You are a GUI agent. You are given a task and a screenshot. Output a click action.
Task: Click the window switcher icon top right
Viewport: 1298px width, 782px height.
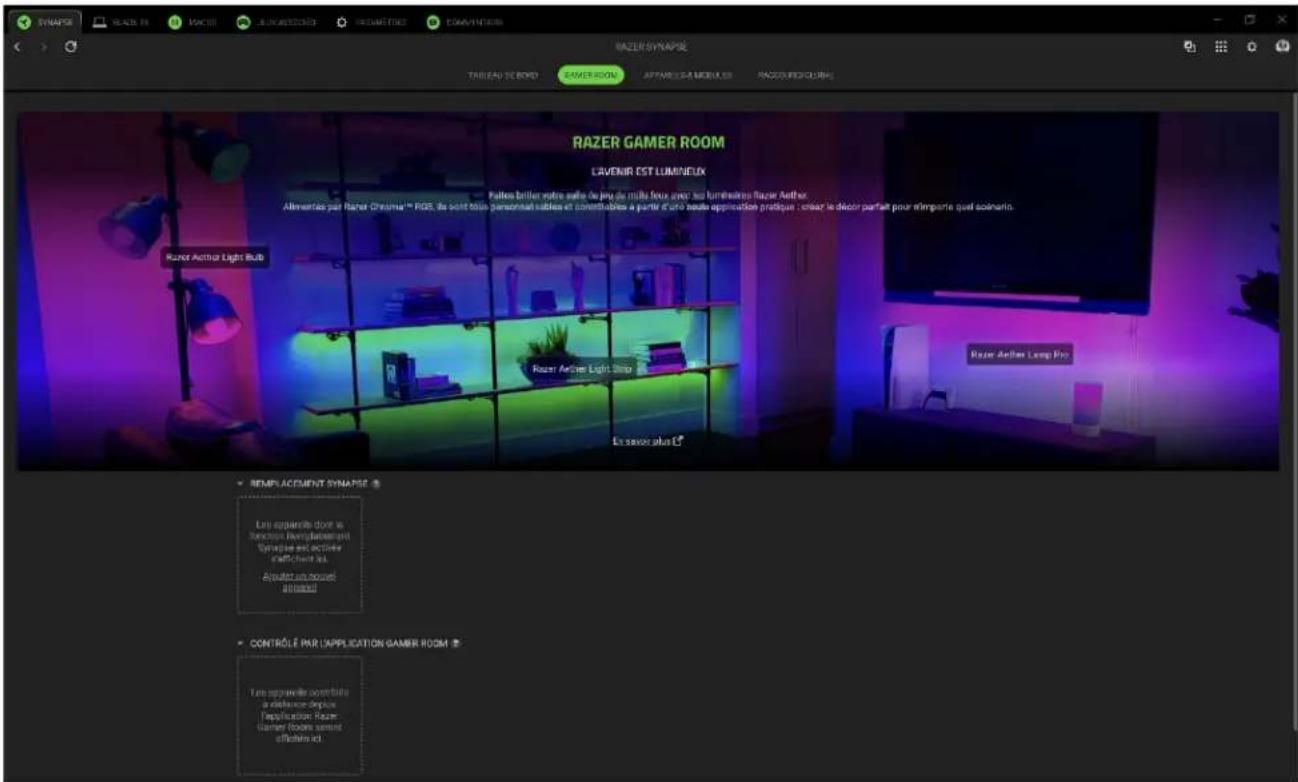[1191, 47]
